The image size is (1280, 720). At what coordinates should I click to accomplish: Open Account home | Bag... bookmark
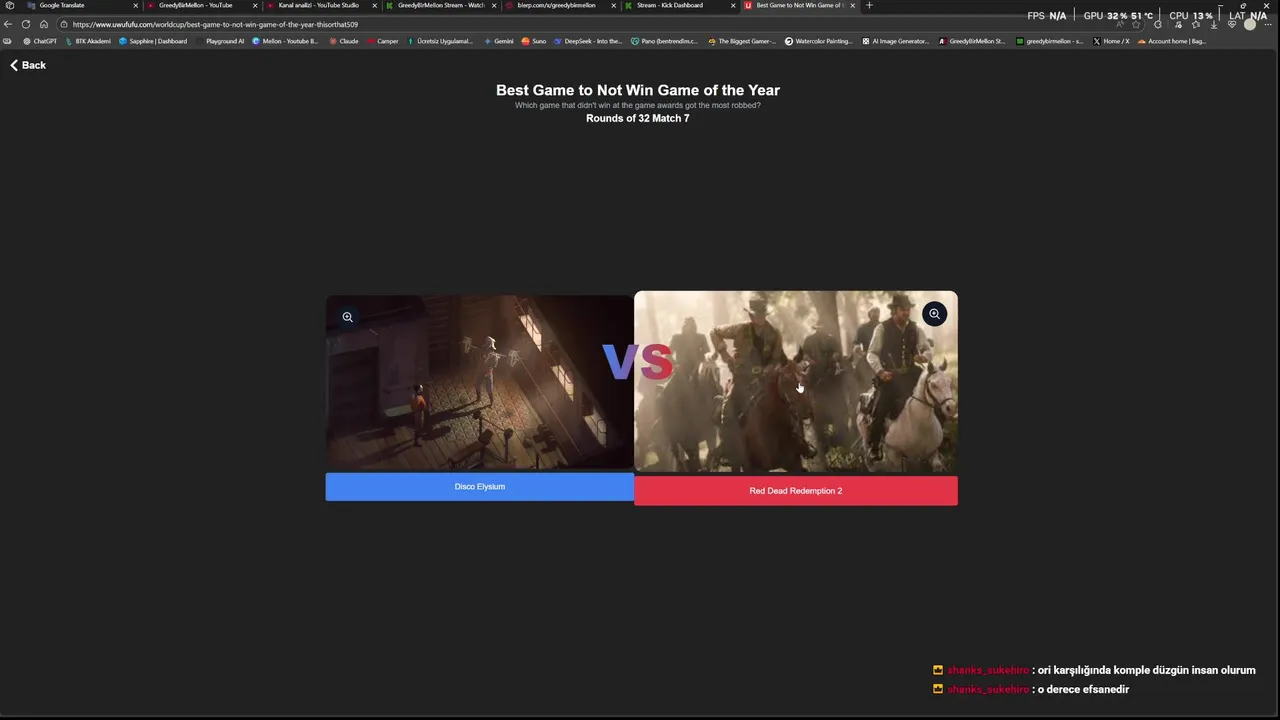click(x=1172, y=41)
